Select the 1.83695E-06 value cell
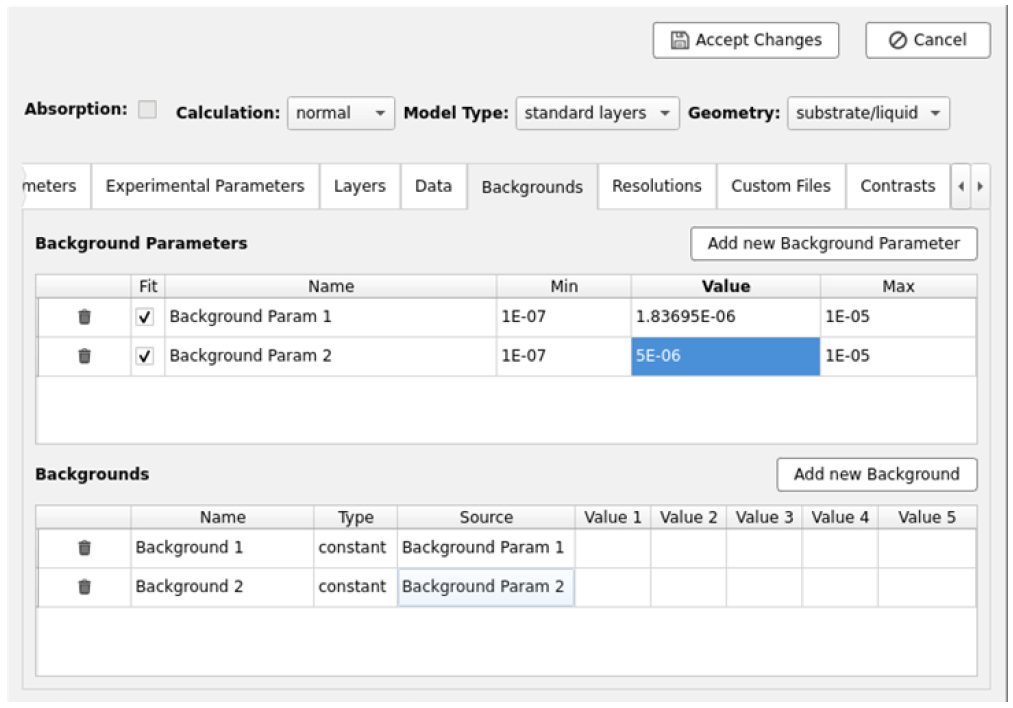This screenshot has width=1013, height=708. click(726, 317)
